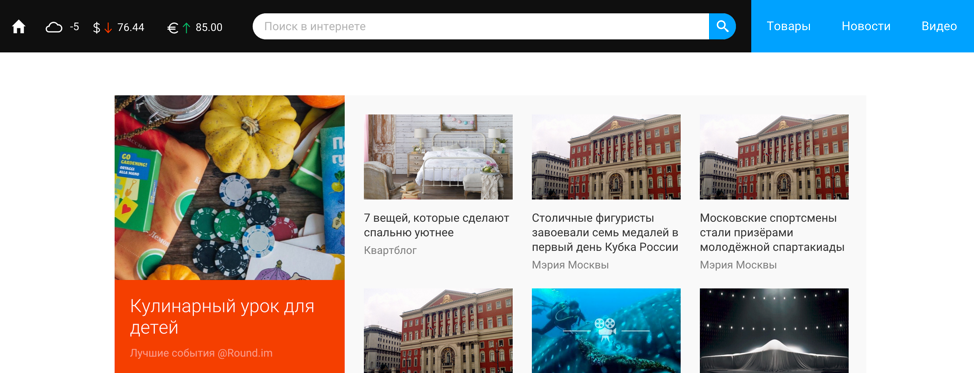Click the -5 temperature reading
Image resolution: width=974 pixels, height=373 pixels.
tap(75, 27)
